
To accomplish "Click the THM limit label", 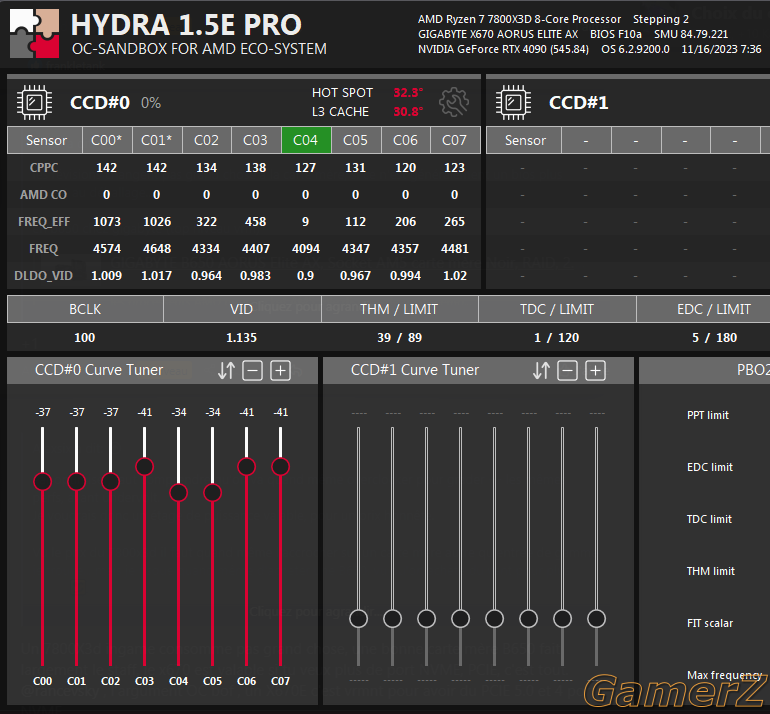I will tap(711, 571).
